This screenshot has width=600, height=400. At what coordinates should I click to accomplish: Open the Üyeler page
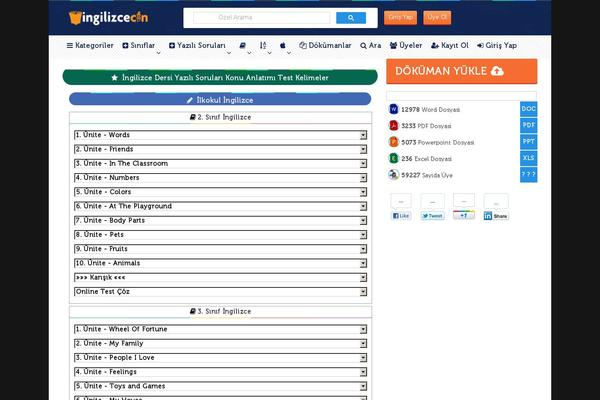point(406,46)
